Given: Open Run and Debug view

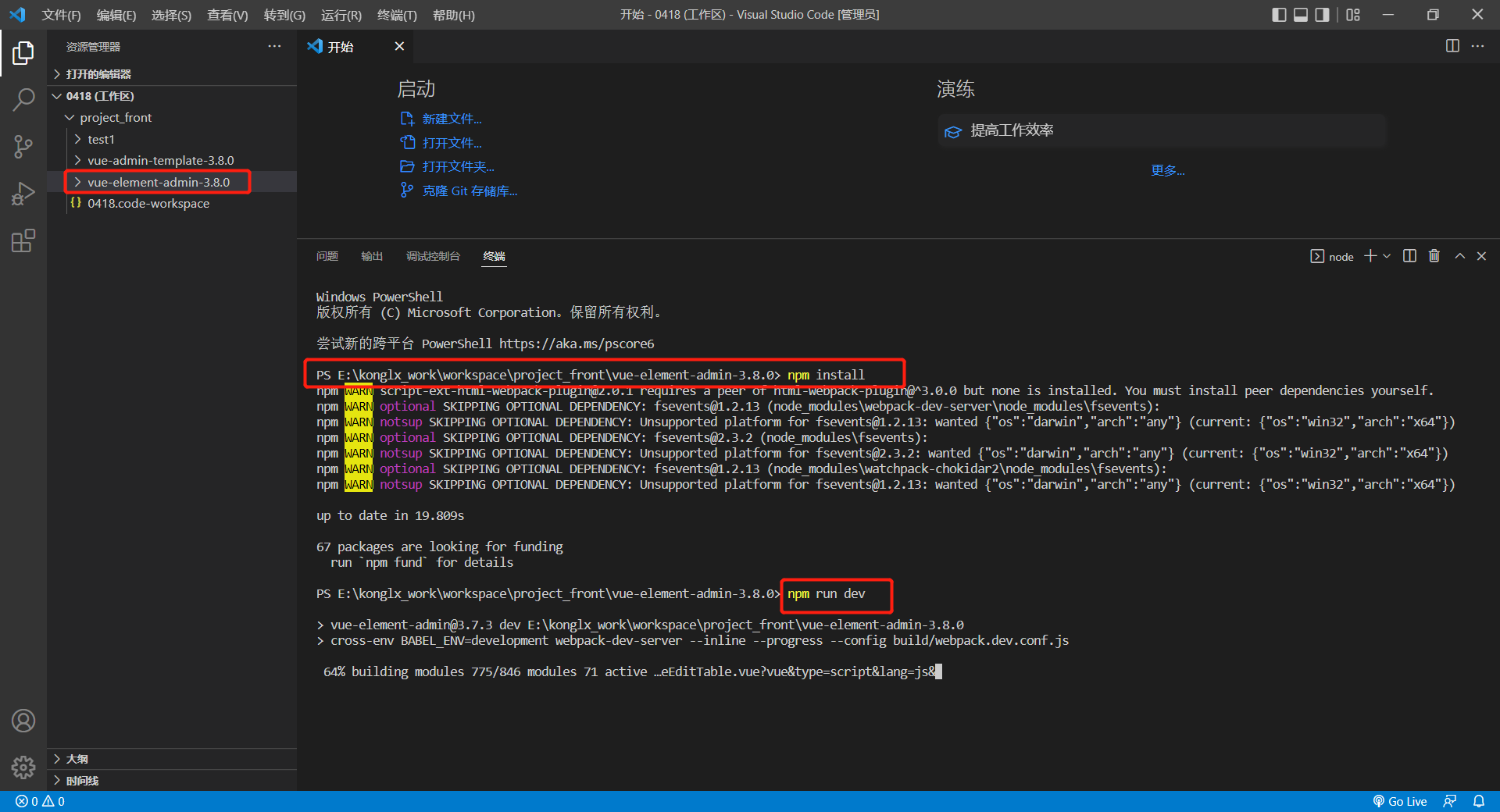Looking at the screenshot, I should 23,194.
